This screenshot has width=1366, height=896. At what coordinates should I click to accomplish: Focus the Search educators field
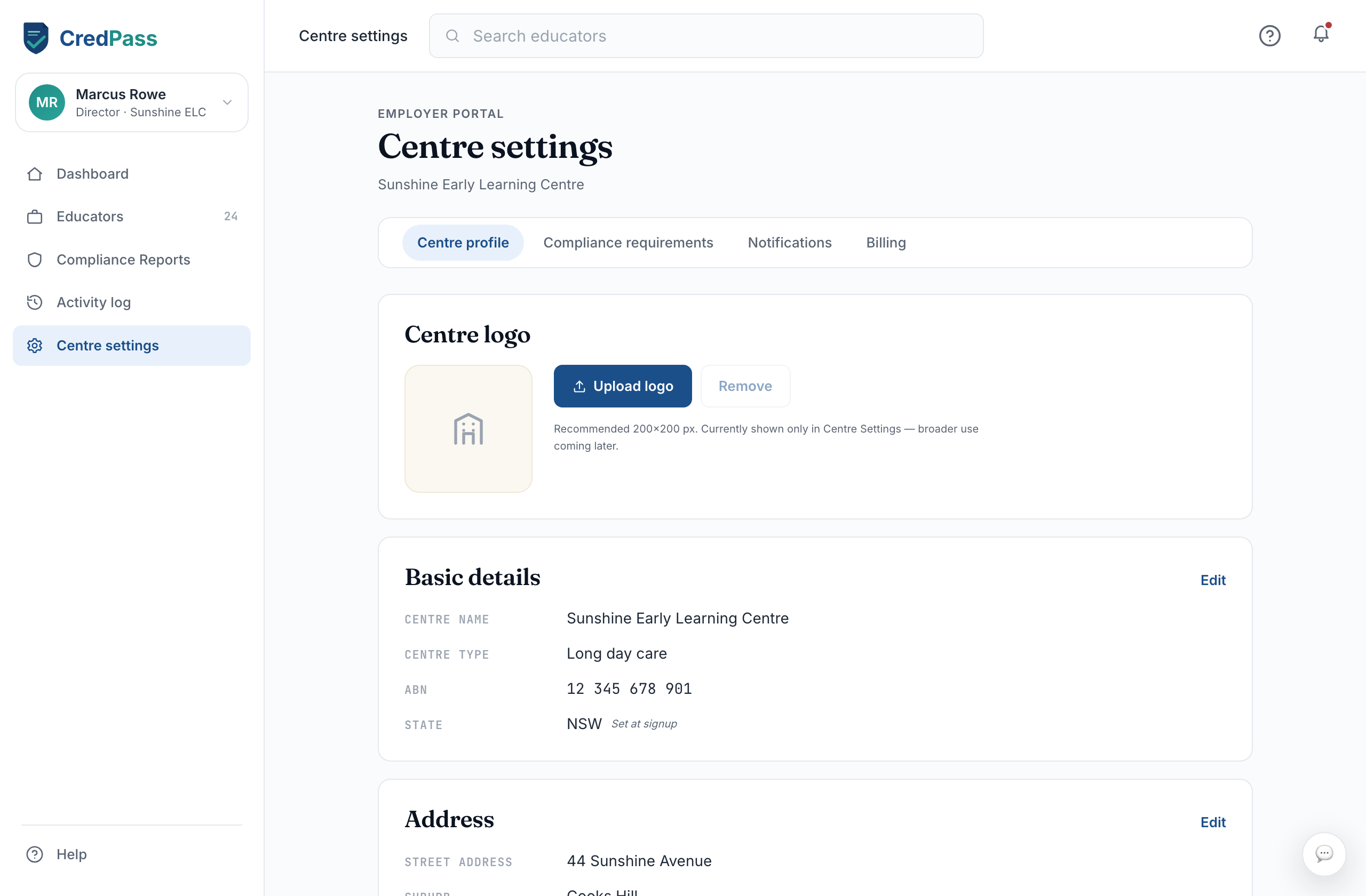(706, 36)
